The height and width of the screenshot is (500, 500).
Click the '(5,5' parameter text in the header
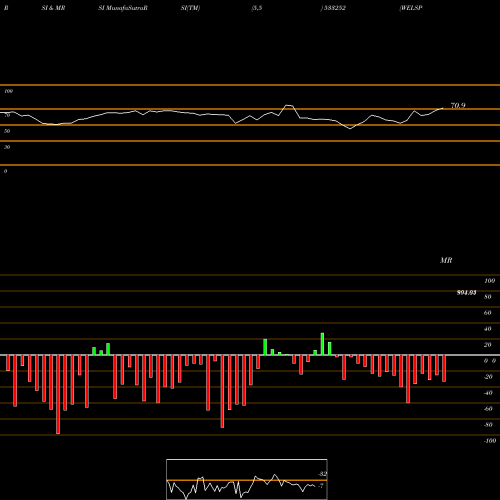[257, 8]
